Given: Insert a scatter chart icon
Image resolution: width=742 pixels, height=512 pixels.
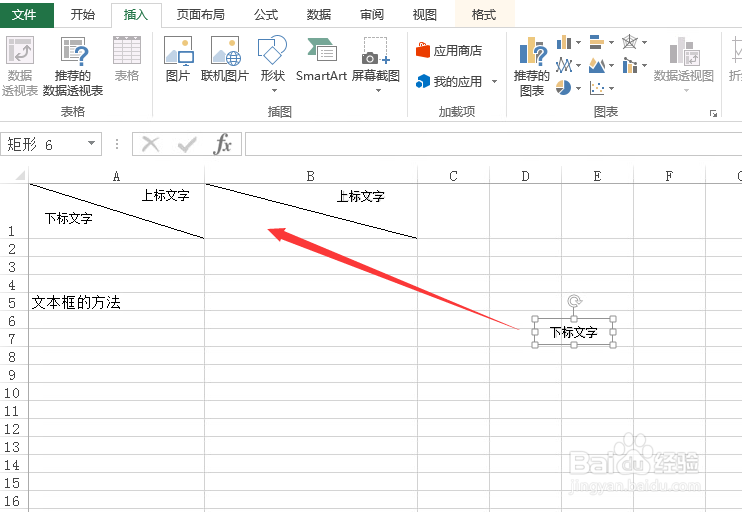Looking at the screenshot, I should click(x=597, y=88).
